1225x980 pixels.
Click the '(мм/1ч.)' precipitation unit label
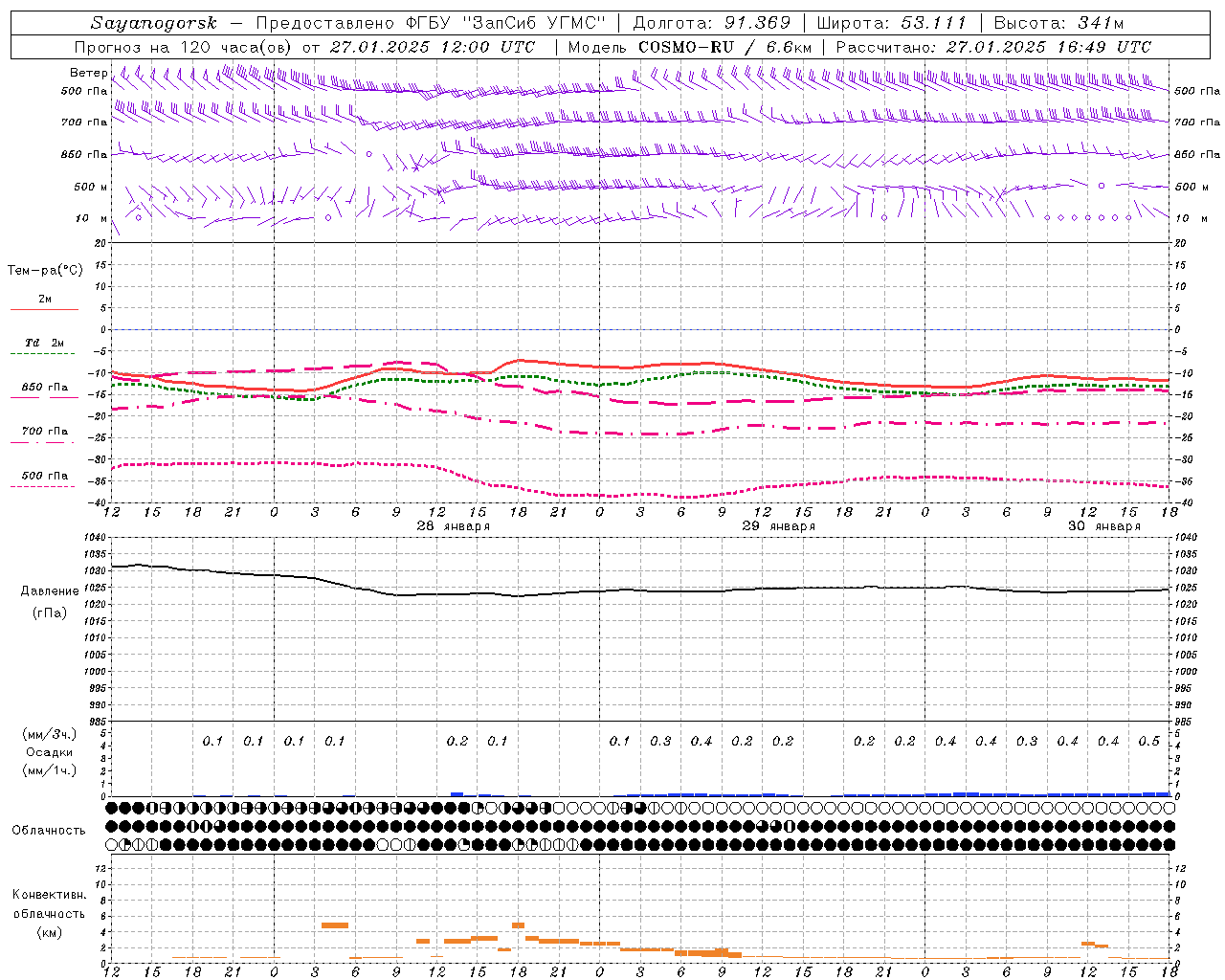click(x=49, y=770)
